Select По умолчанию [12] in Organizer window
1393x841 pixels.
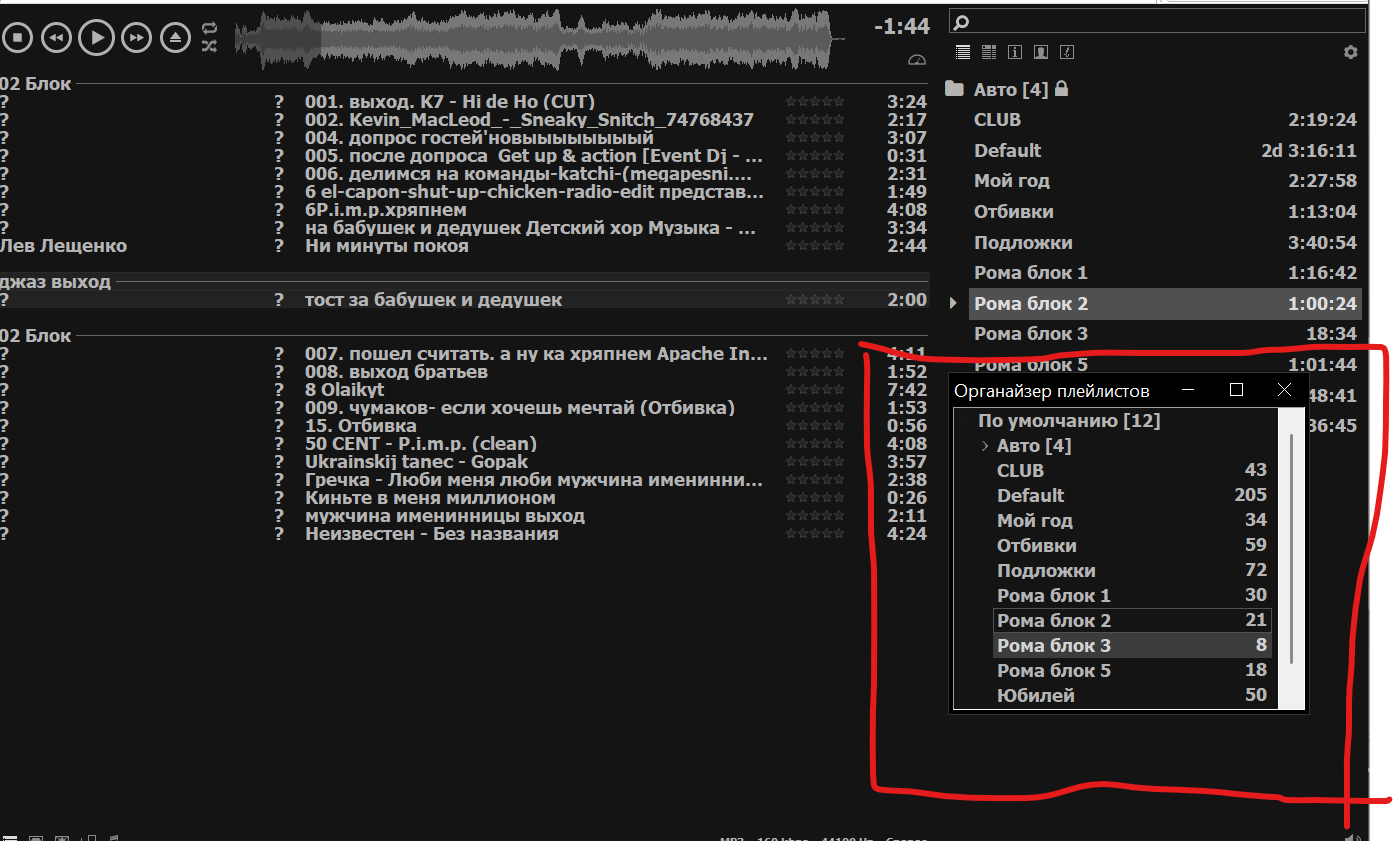(1068, 421)
